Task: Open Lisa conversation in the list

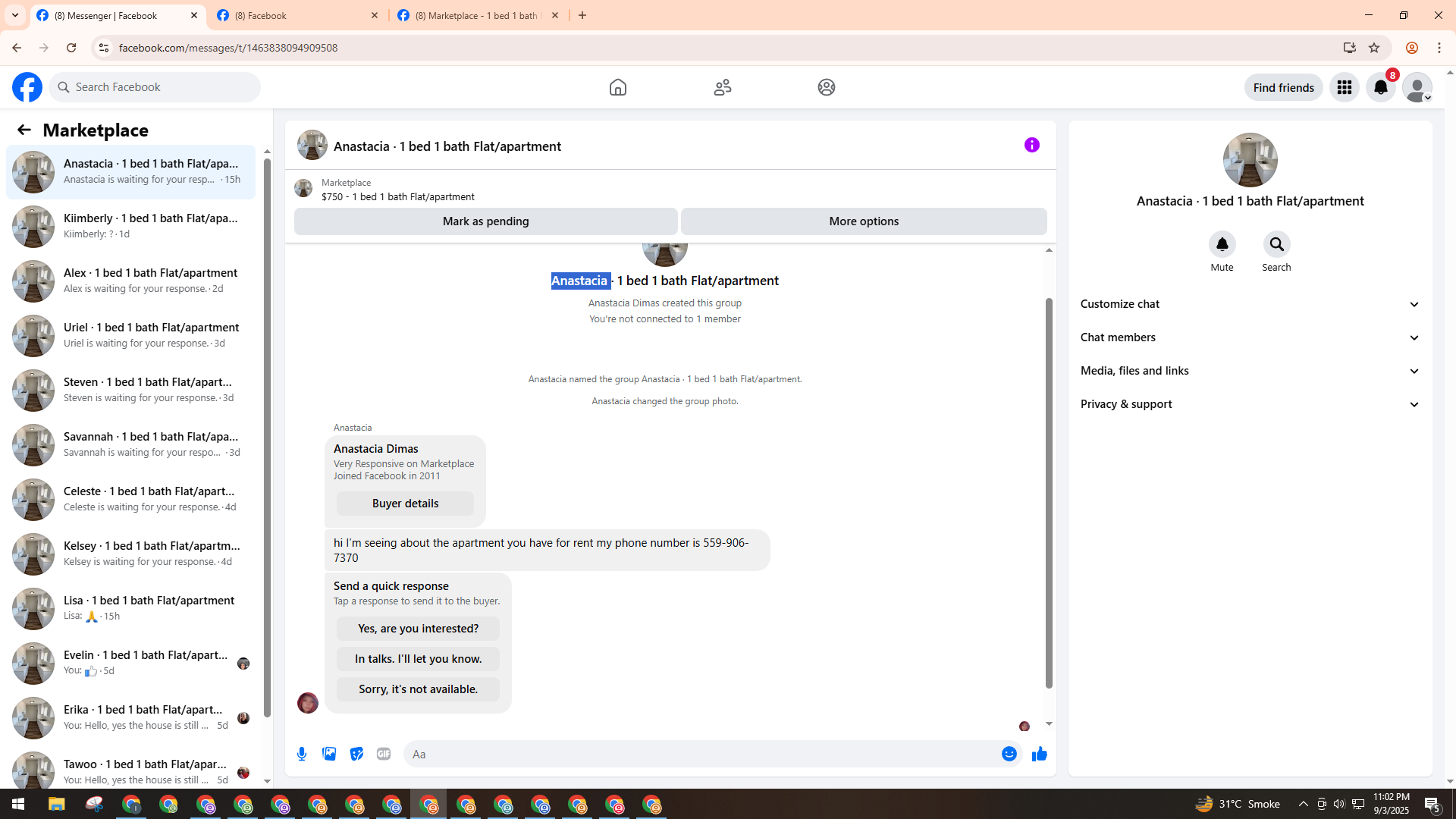Action: [x=131, y=608]
